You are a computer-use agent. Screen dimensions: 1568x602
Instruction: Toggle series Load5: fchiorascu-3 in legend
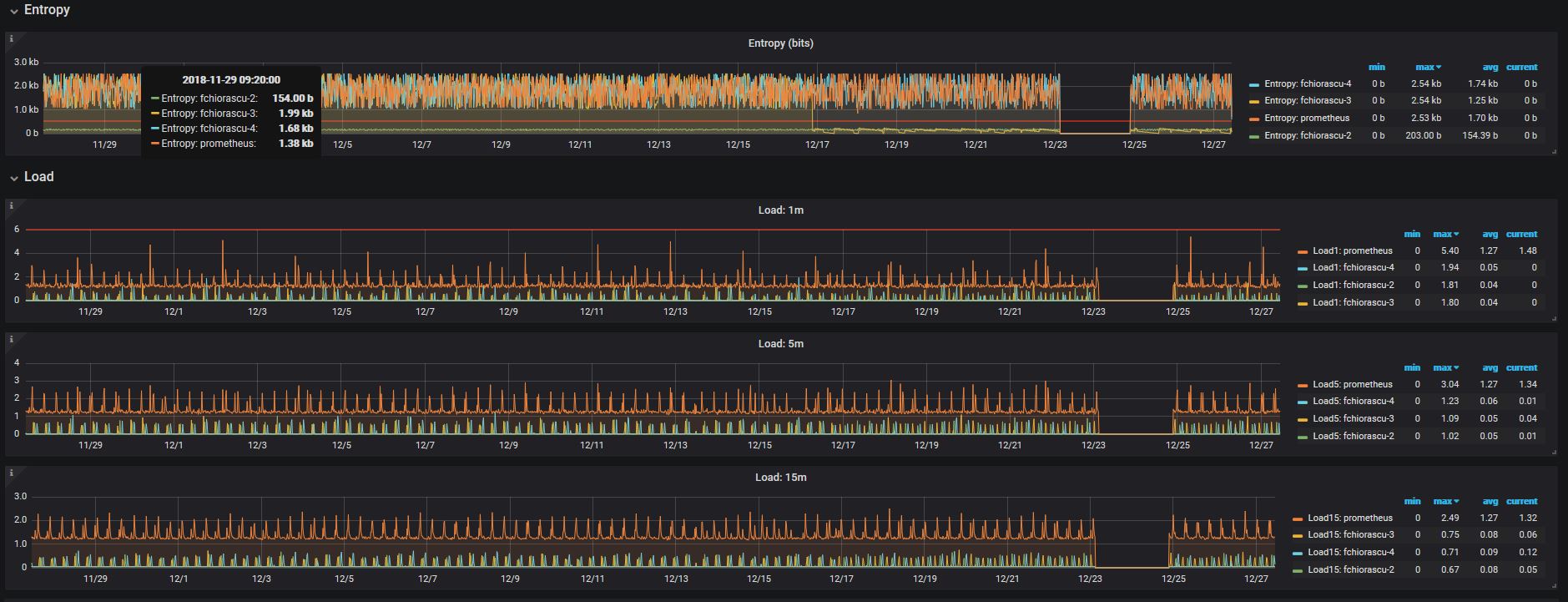pos(1354,419)
